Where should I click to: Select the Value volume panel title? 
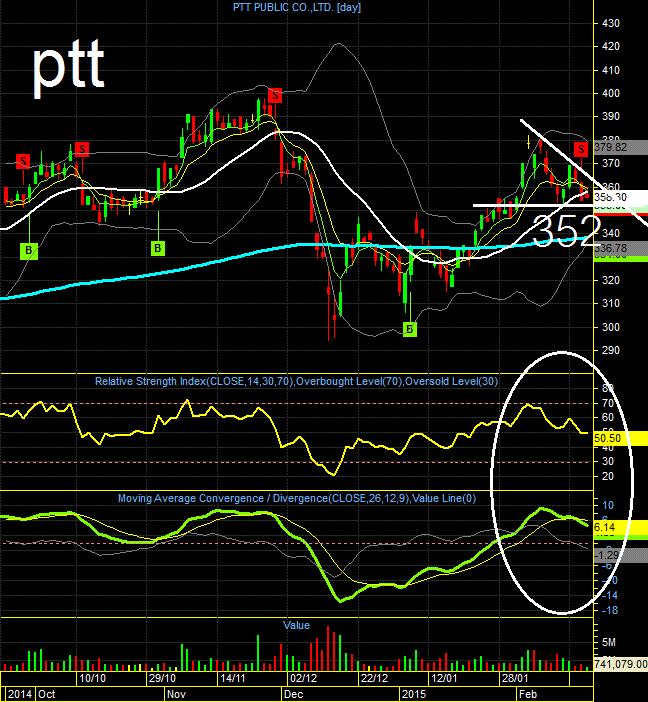pos(296,625)
